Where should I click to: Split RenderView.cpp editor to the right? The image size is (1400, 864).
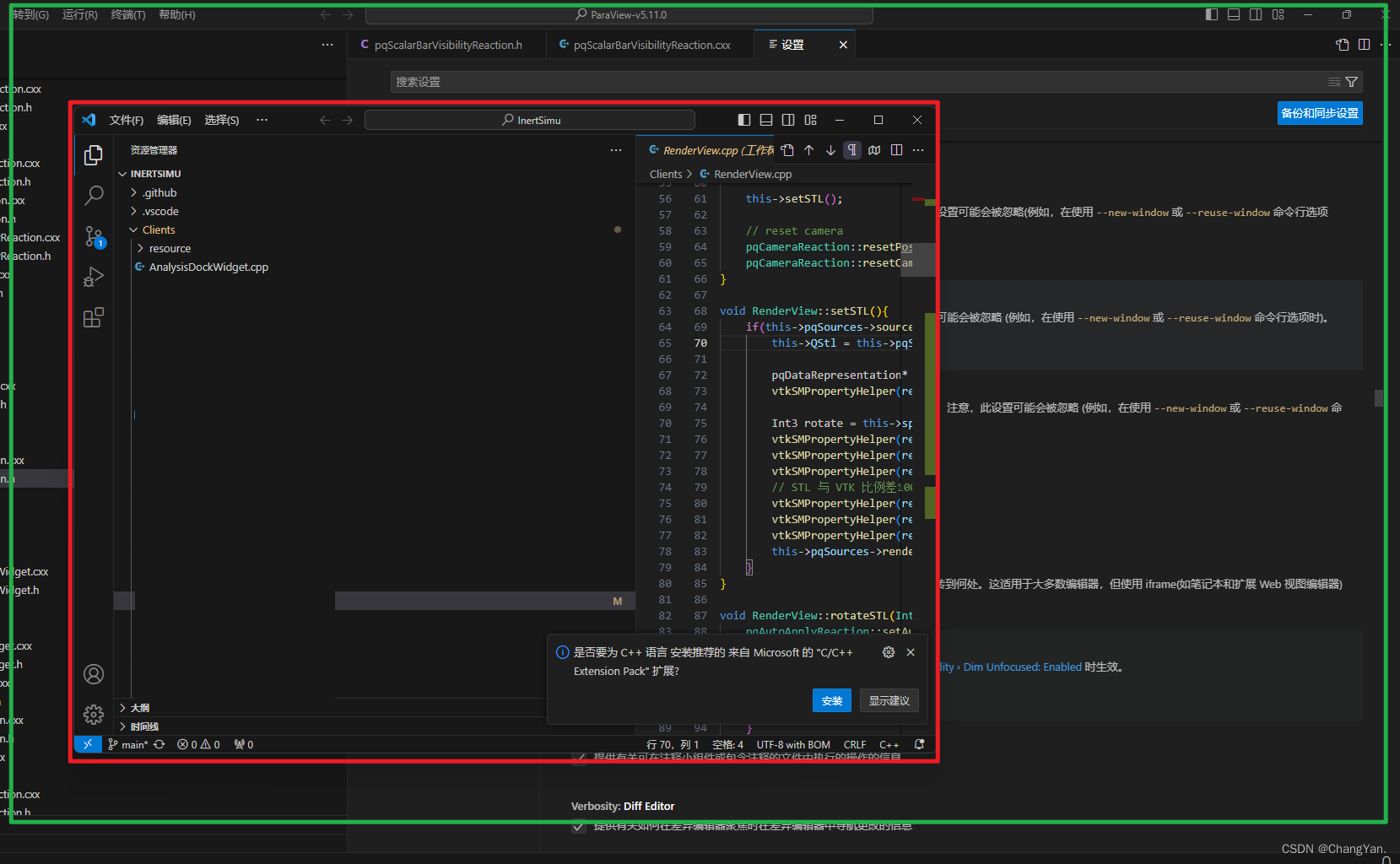pos(896,150)
